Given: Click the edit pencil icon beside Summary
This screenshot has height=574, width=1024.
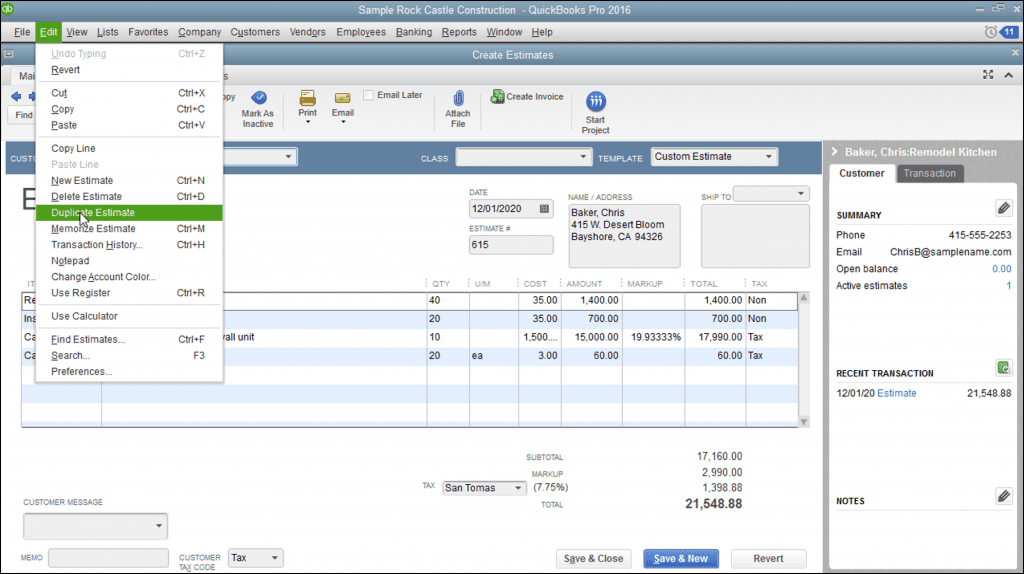Looking at the screenshot, I should (x=1004, y=208).
